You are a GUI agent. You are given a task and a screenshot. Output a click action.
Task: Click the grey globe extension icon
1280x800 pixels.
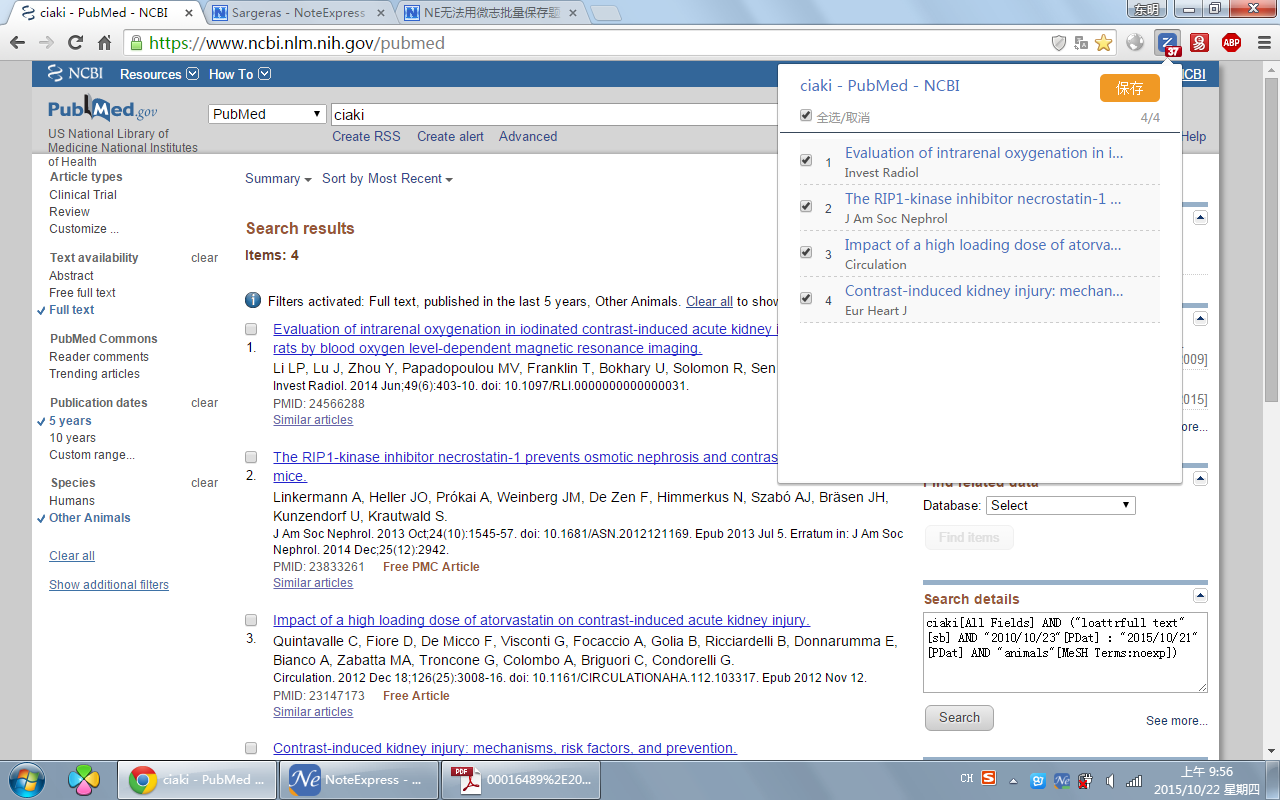(1135, 43)
